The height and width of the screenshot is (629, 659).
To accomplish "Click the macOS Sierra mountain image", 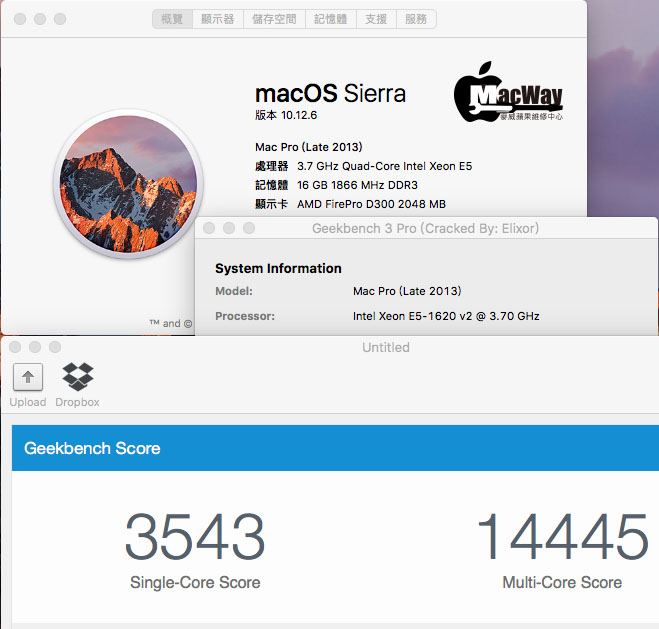I will coord(128,184).
